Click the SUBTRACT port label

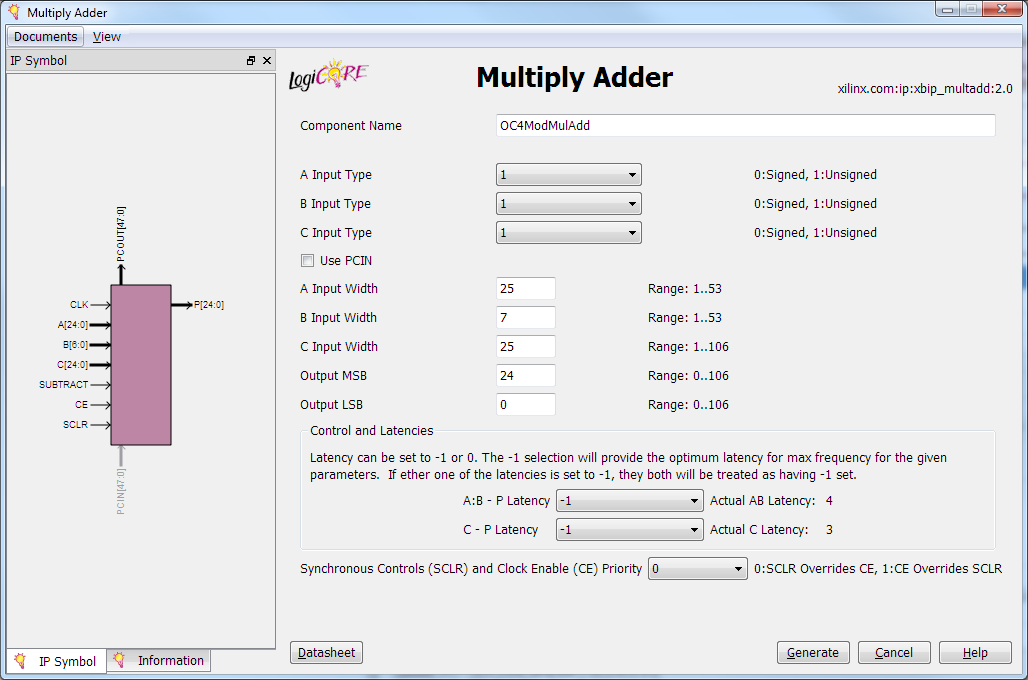point(64,384)
